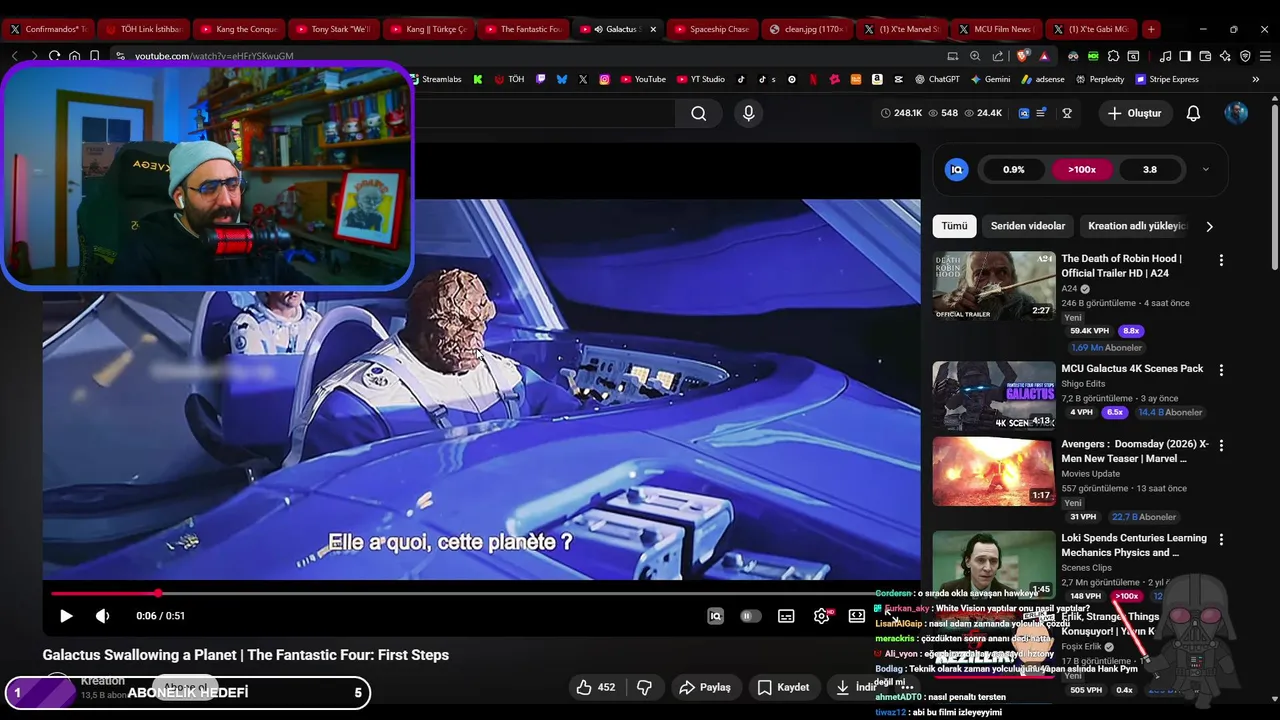Save the video with the Kaydet button
Image resolution: width=1280 pixels, height=720 pixels.
(783, 687)
